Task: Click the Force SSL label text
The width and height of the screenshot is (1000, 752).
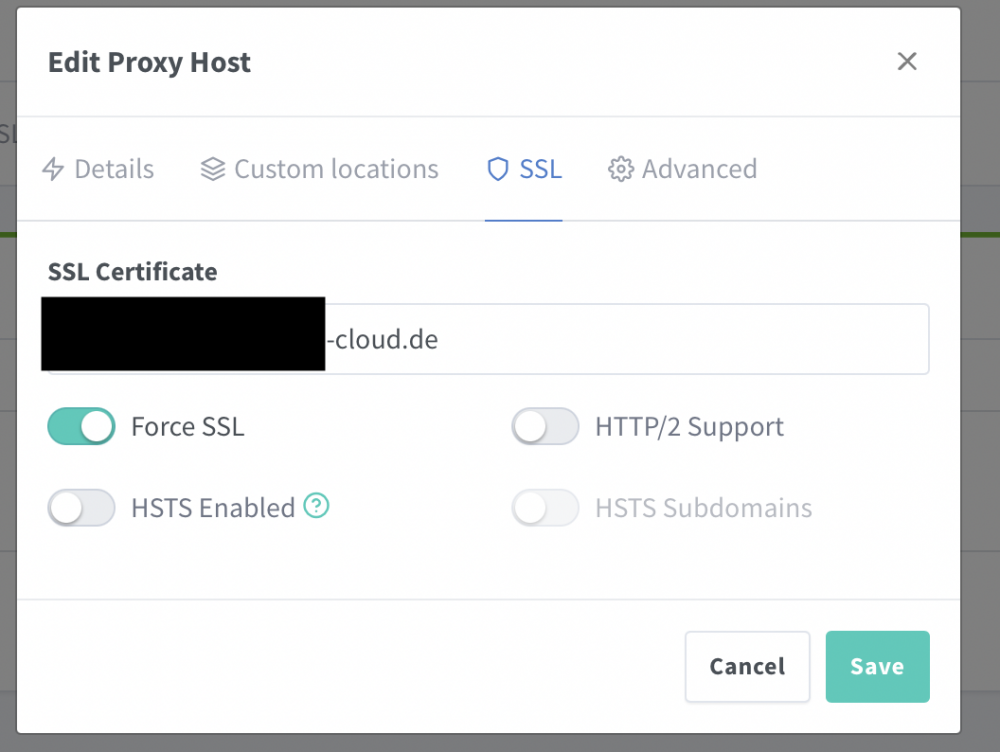Action: pos(188,427)
